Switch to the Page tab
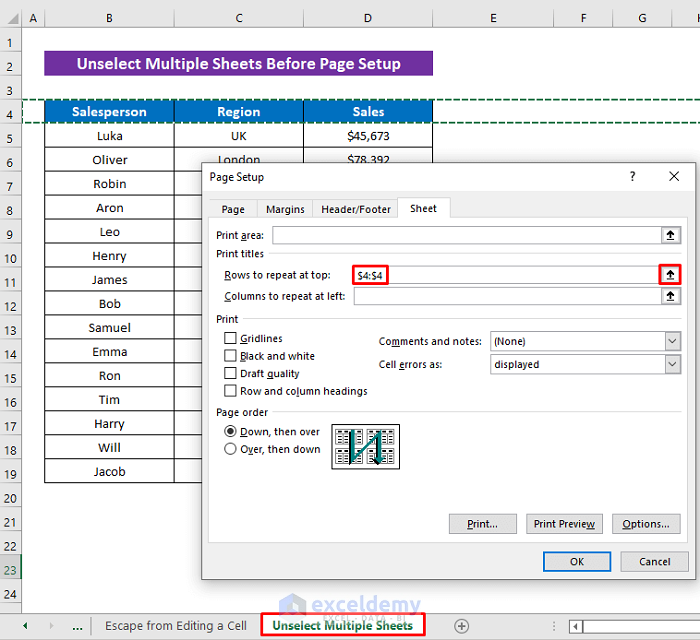The width and height of the screenshot is (700, 640). click(x=233, y=209)
